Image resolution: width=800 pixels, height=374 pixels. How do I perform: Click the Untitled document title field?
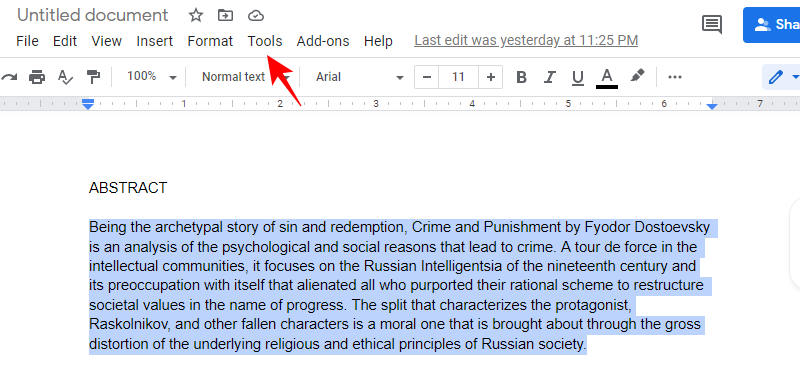coord(92,15)
